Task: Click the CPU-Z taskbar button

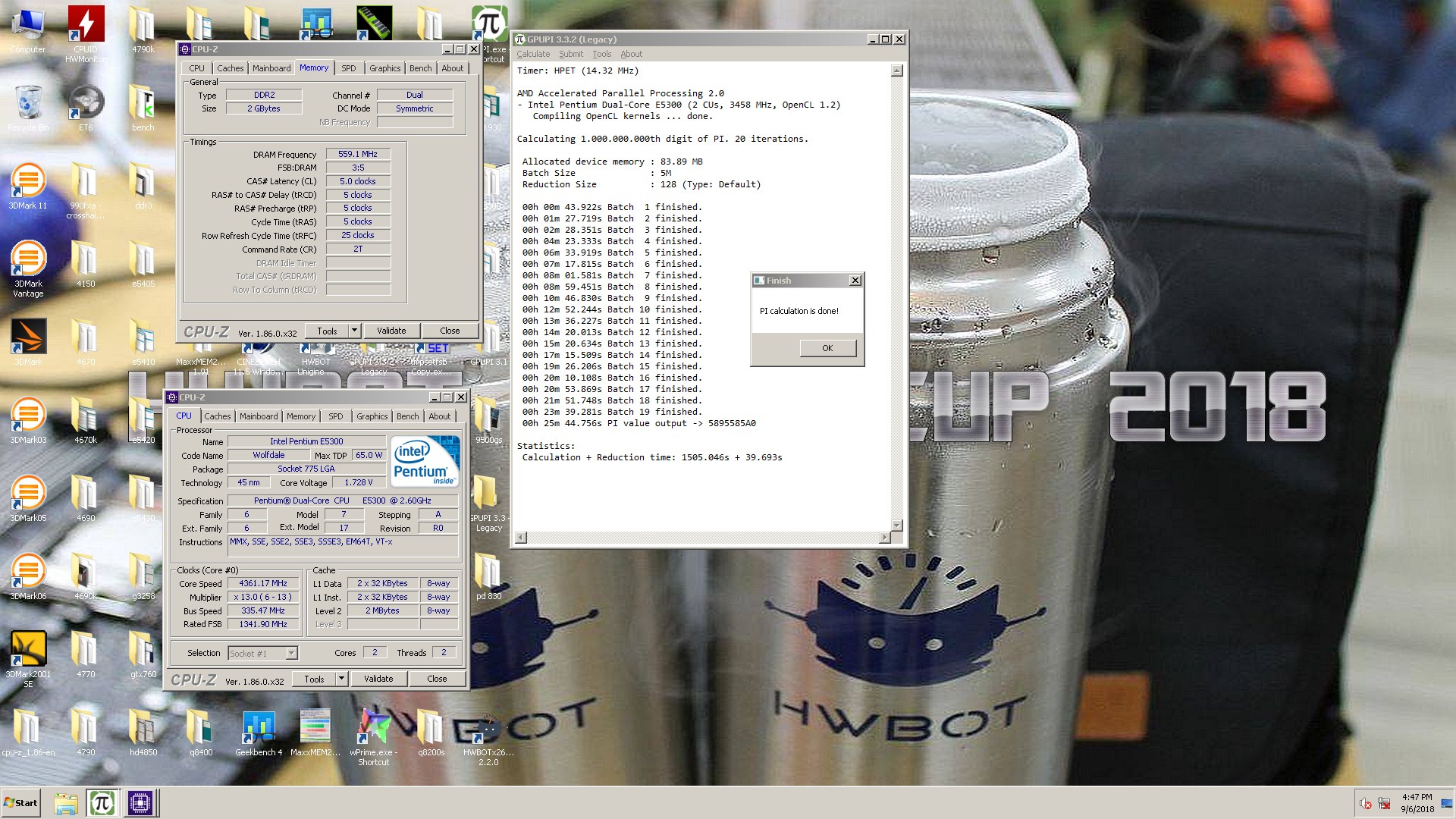Action: pos(140,803)
